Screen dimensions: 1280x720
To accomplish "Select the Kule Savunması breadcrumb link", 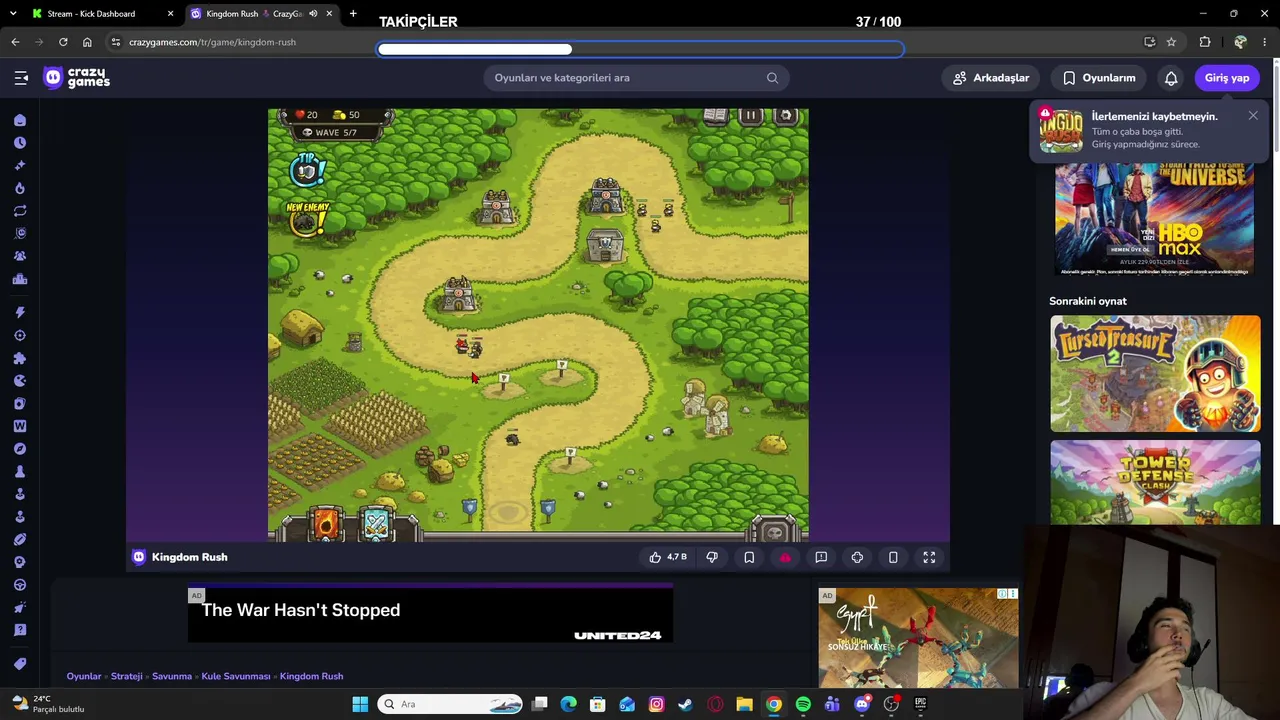I will 236,676.
